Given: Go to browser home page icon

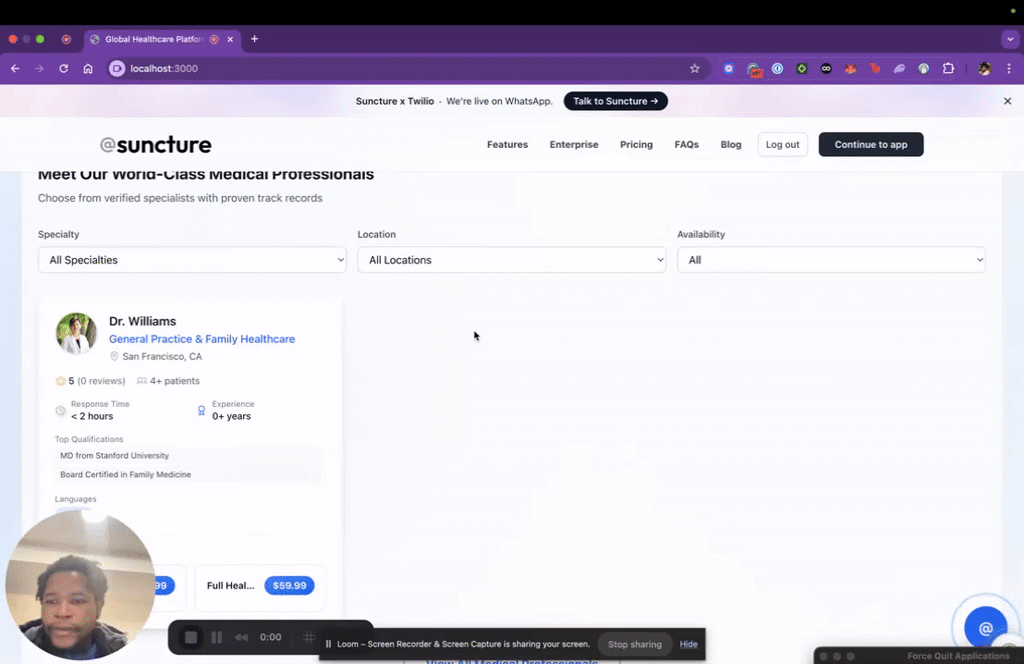Looking at the screenshot, I should 88,69.
